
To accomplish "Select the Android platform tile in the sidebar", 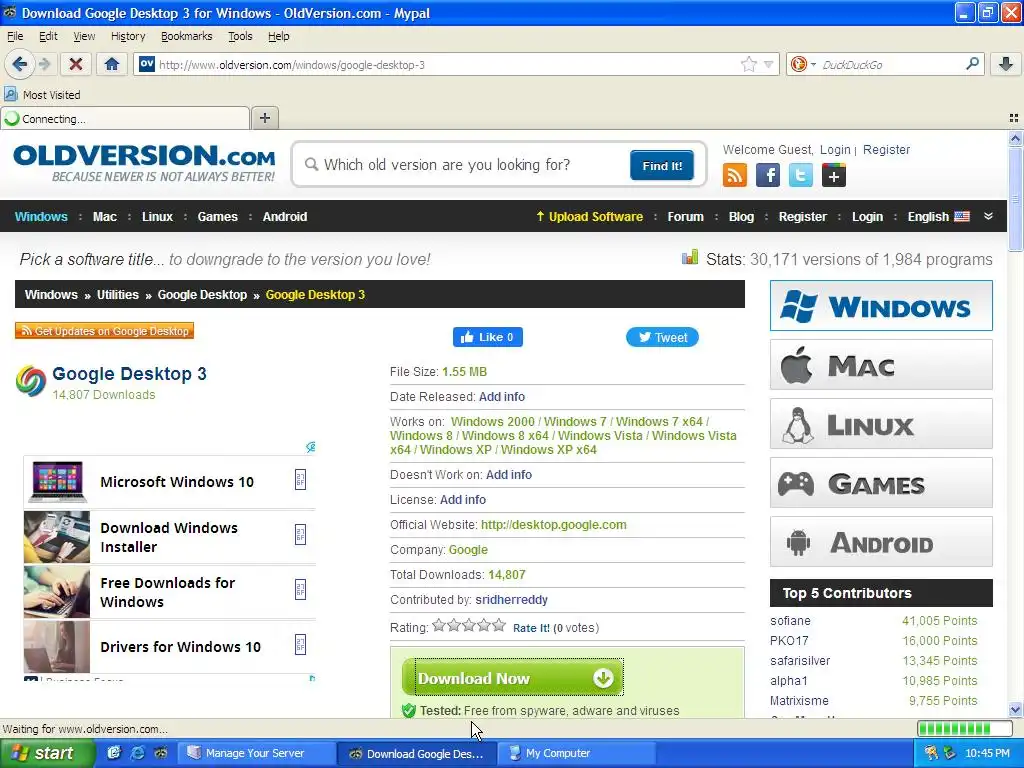I will tap(881, 542).
